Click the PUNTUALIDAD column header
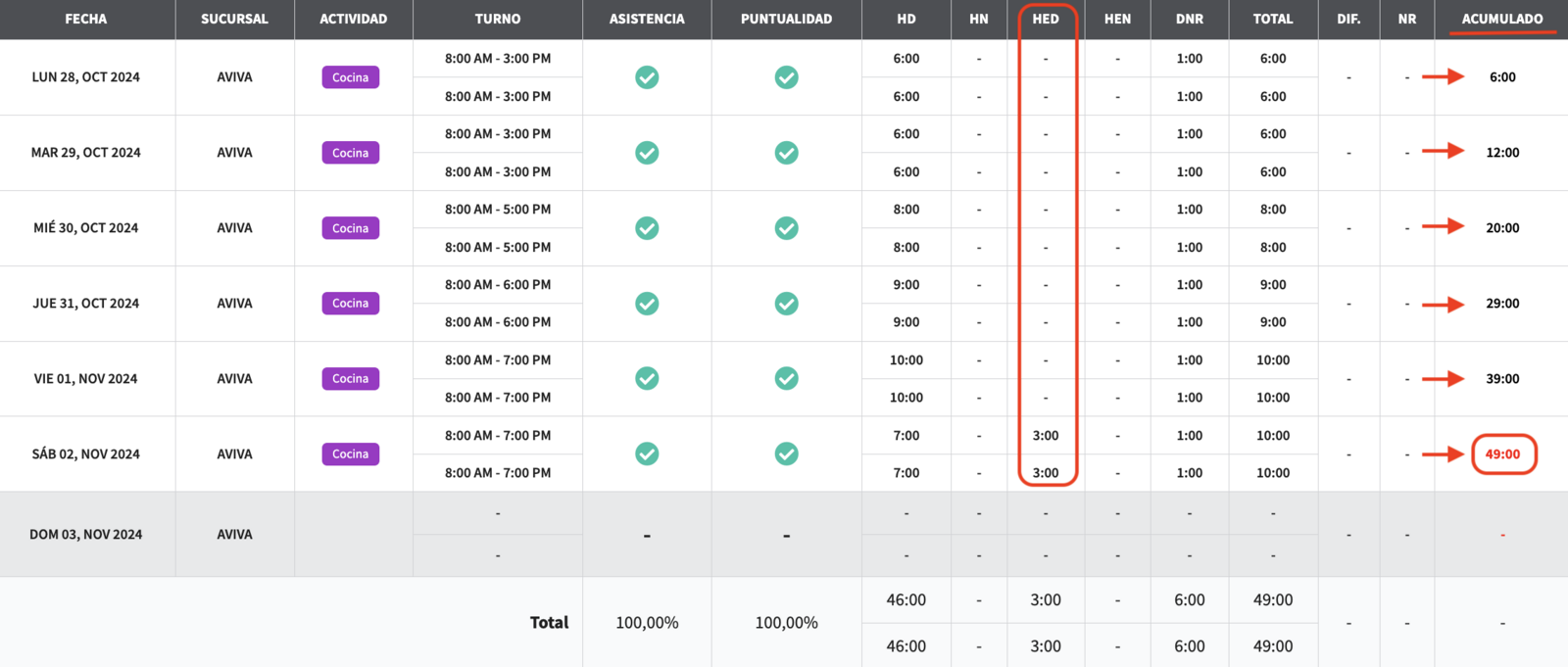 (786, 19)
